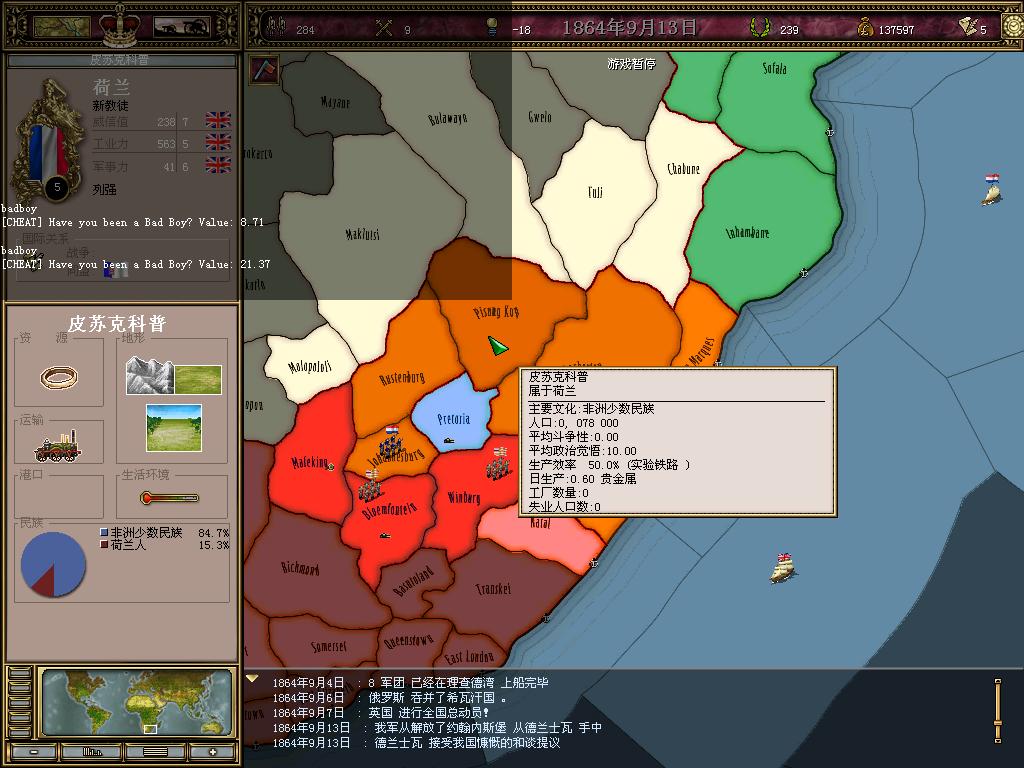Click the Pisang Kop province arrow marker
Screen dimensions: 1024x768
click(x=498, y=345)
